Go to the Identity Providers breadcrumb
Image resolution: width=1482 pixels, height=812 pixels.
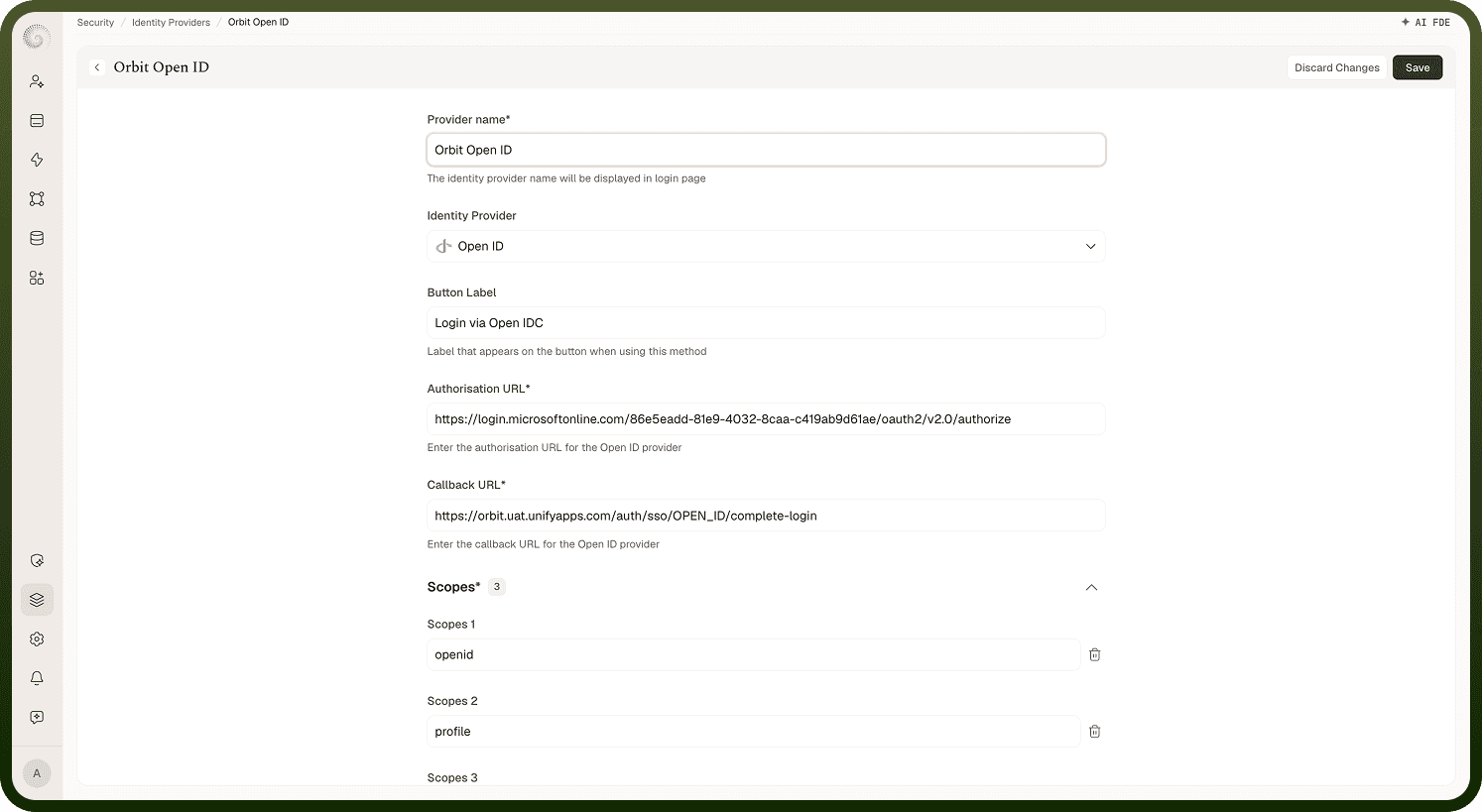(171, 22)
